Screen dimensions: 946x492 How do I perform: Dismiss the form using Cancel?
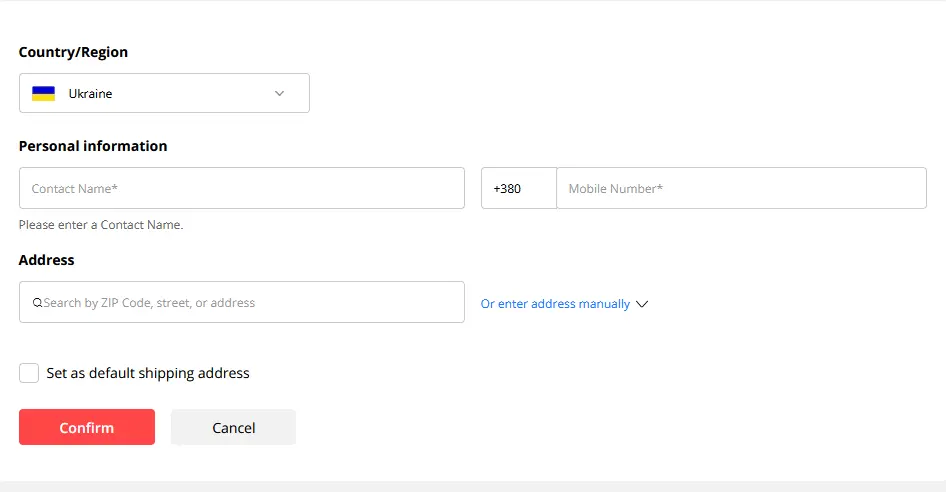[233, 427]
